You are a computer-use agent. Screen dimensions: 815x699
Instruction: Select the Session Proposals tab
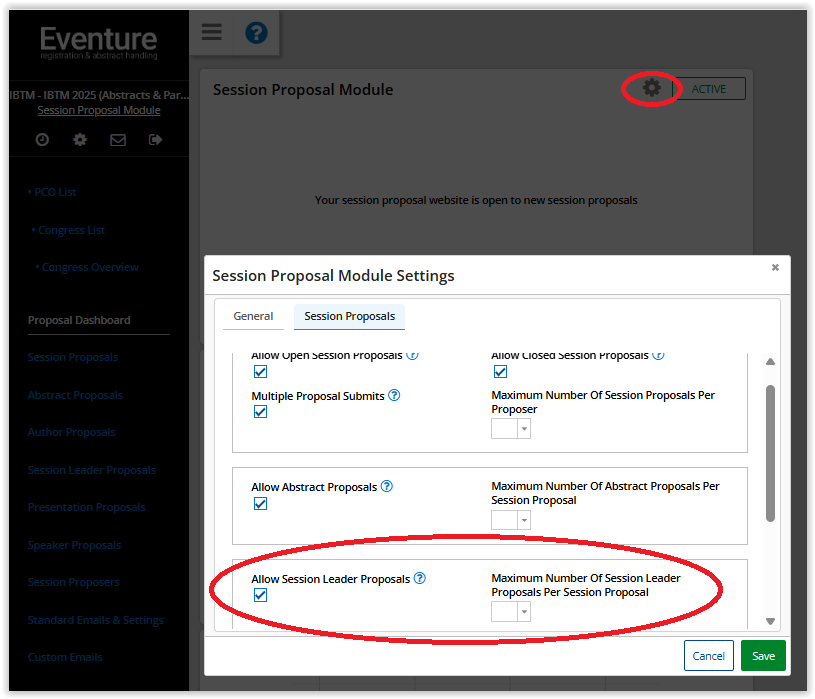(x=349, y=316)
